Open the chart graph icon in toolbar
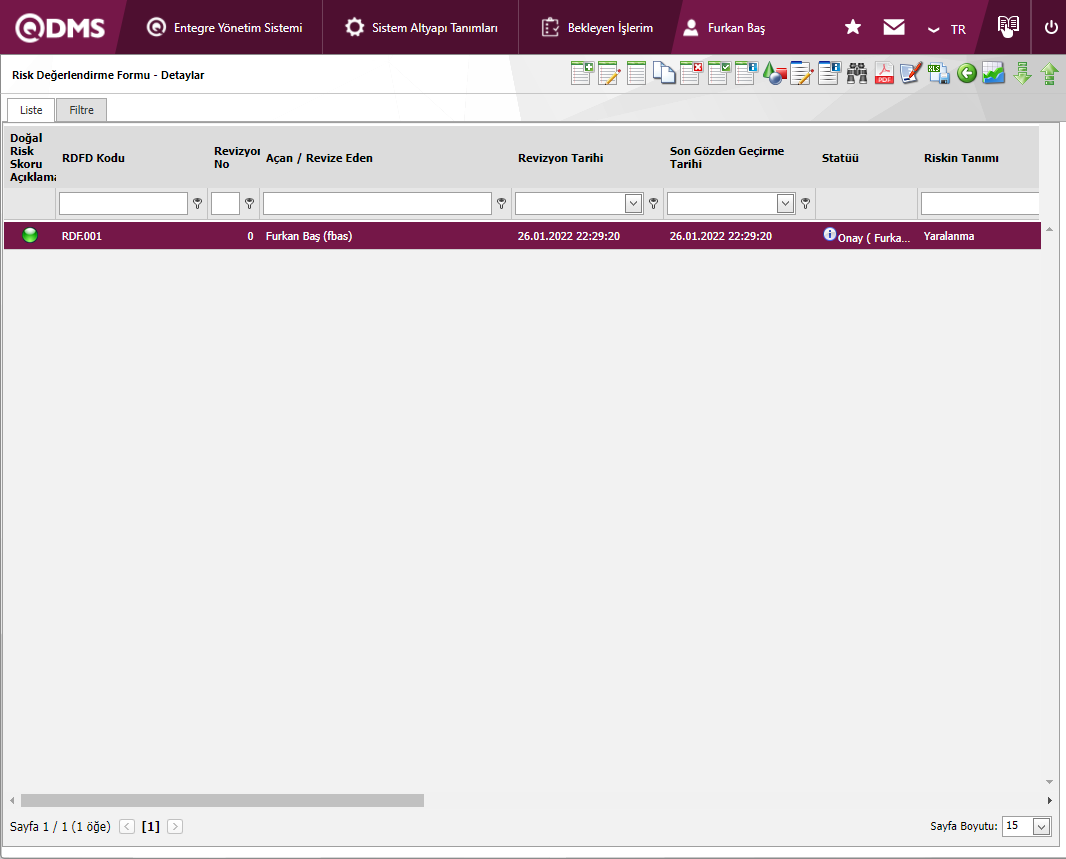 click(993, 73)
